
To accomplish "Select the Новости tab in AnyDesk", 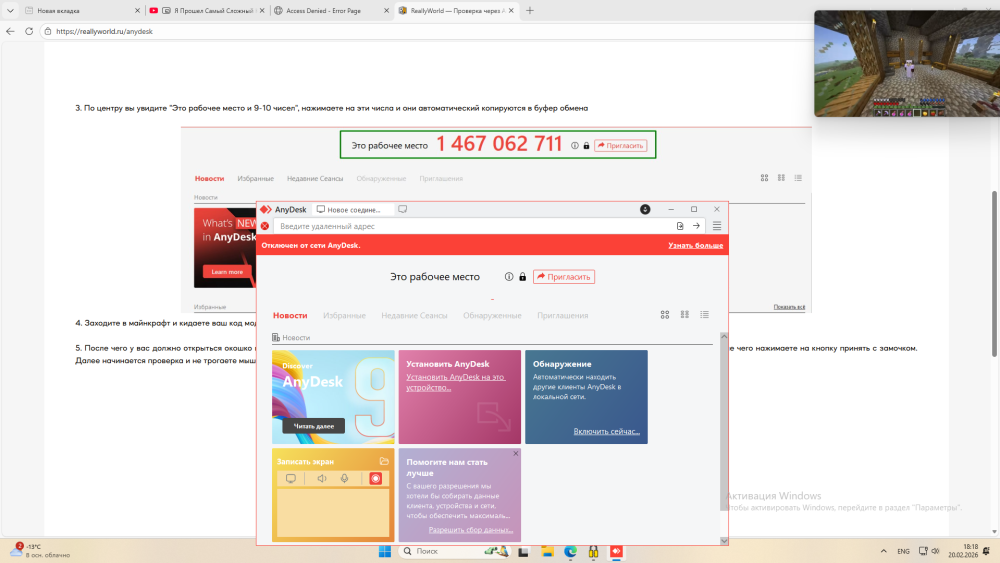I will tap(290, 316).
